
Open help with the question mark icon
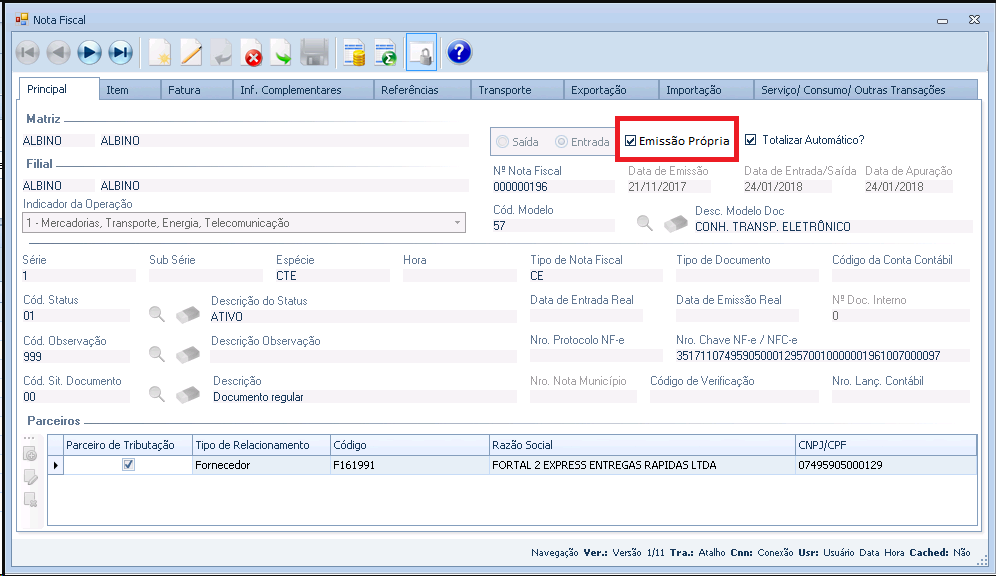pyautogui.click(x=459, y=53)
